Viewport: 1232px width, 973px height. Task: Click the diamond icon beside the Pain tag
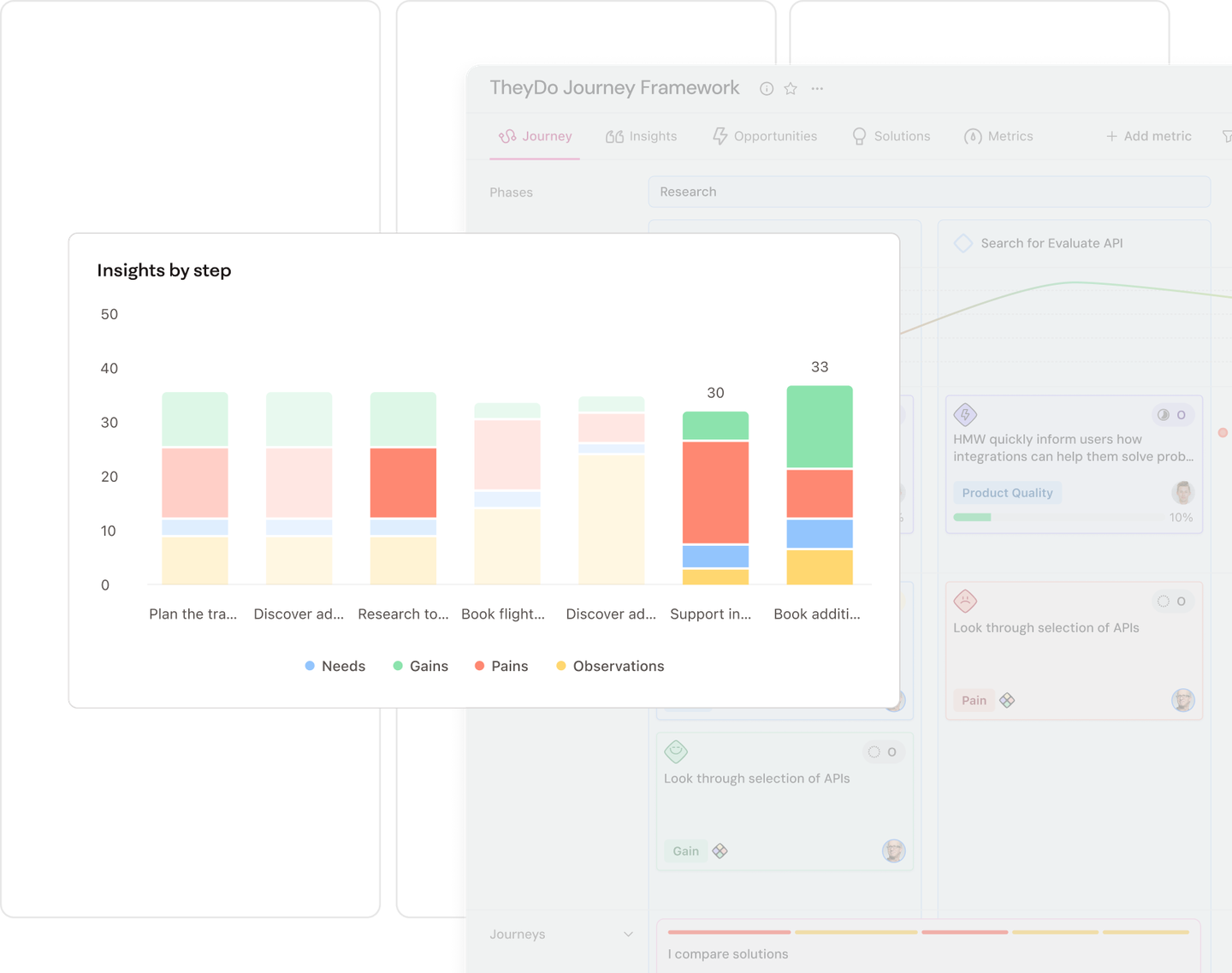[1007, 701]
